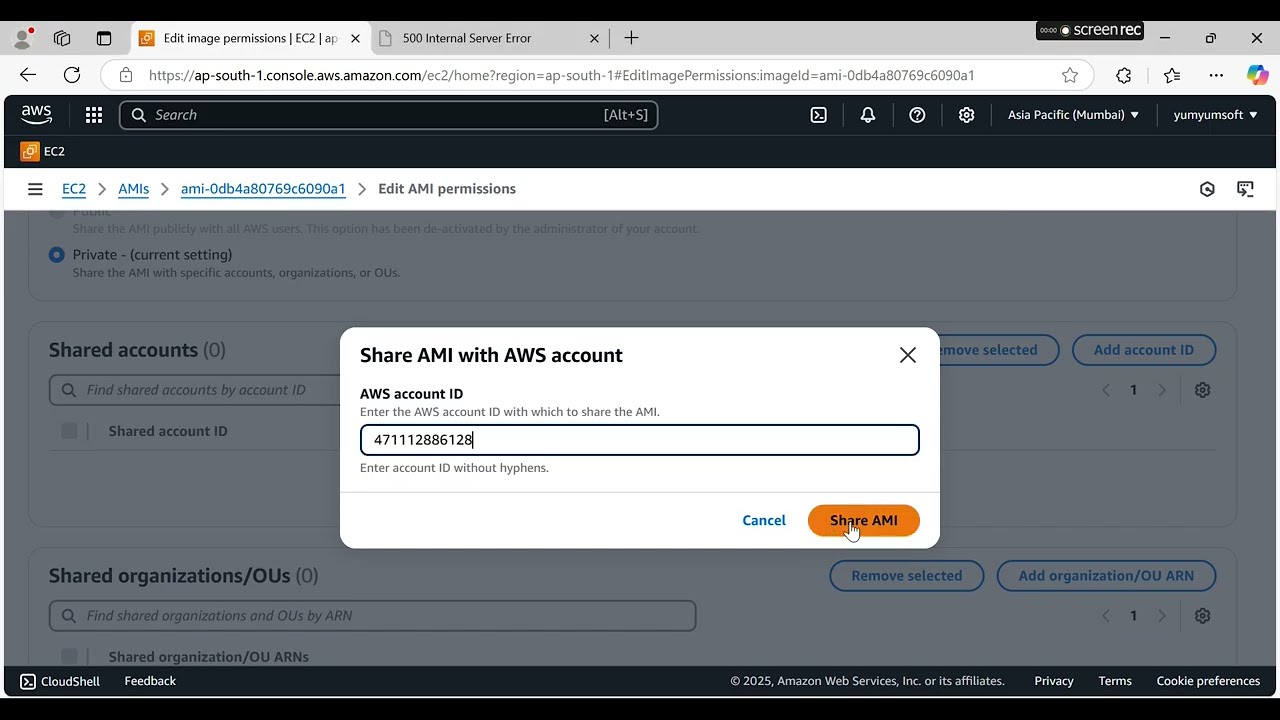This screenshot has width=1280, height=720.
Task: Expand the yumyumsoft account dropdown
Action: coord(1215,115)
